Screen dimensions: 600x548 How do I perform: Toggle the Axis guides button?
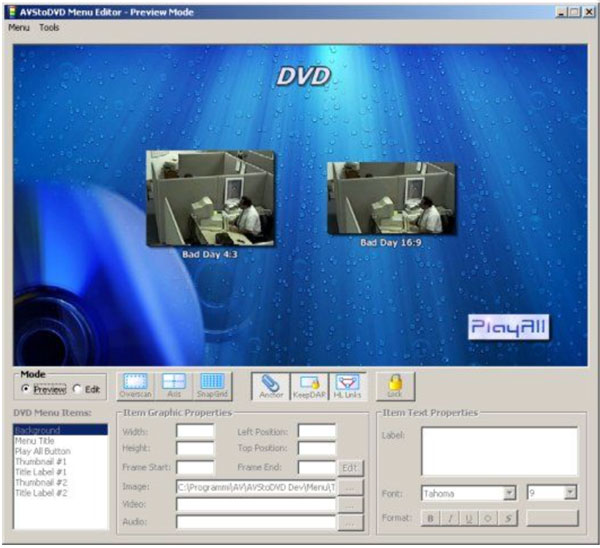point(174,387)
